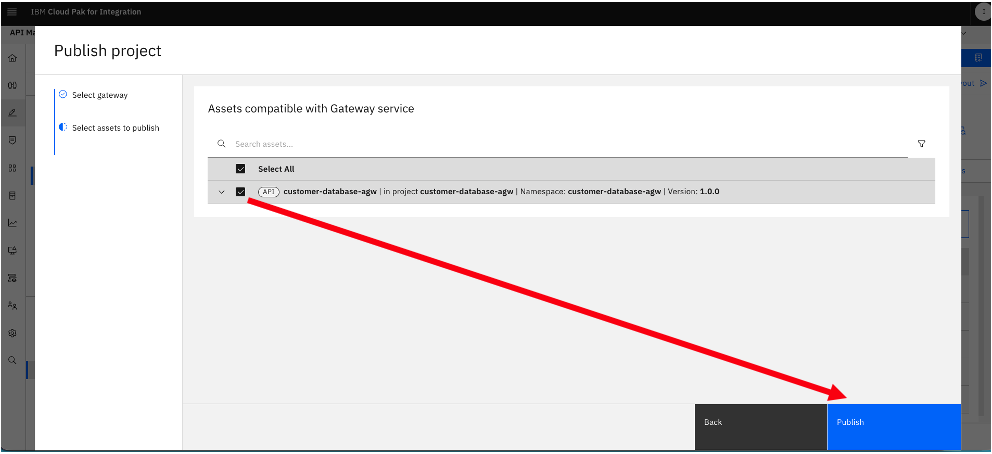The height and width of the screenshot is (454, 992).
Task: Open the binoculars icon below Home
Action: coord(12,85)
